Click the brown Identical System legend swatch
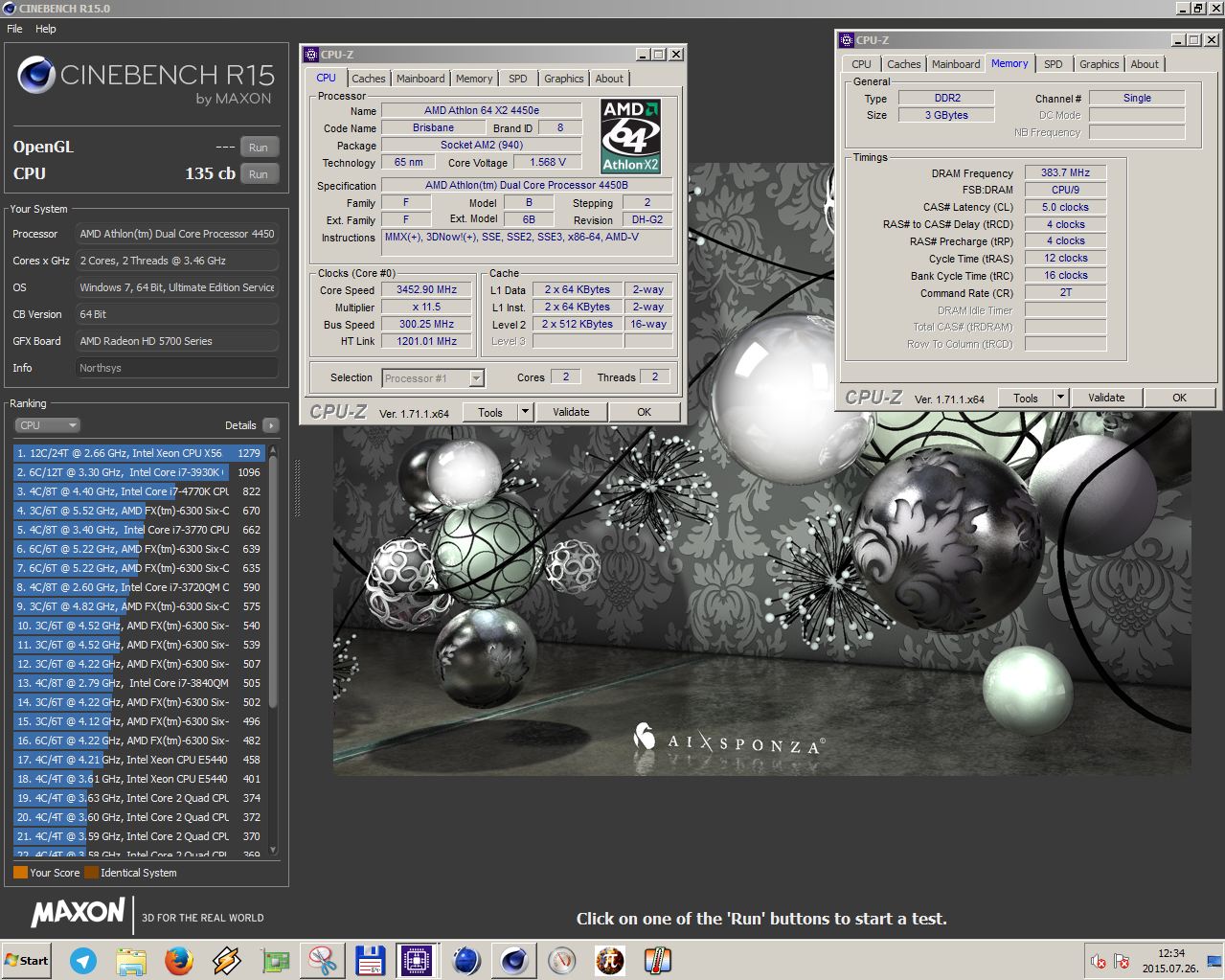The width and height of the screenshot is (1225, 980). 91,873
